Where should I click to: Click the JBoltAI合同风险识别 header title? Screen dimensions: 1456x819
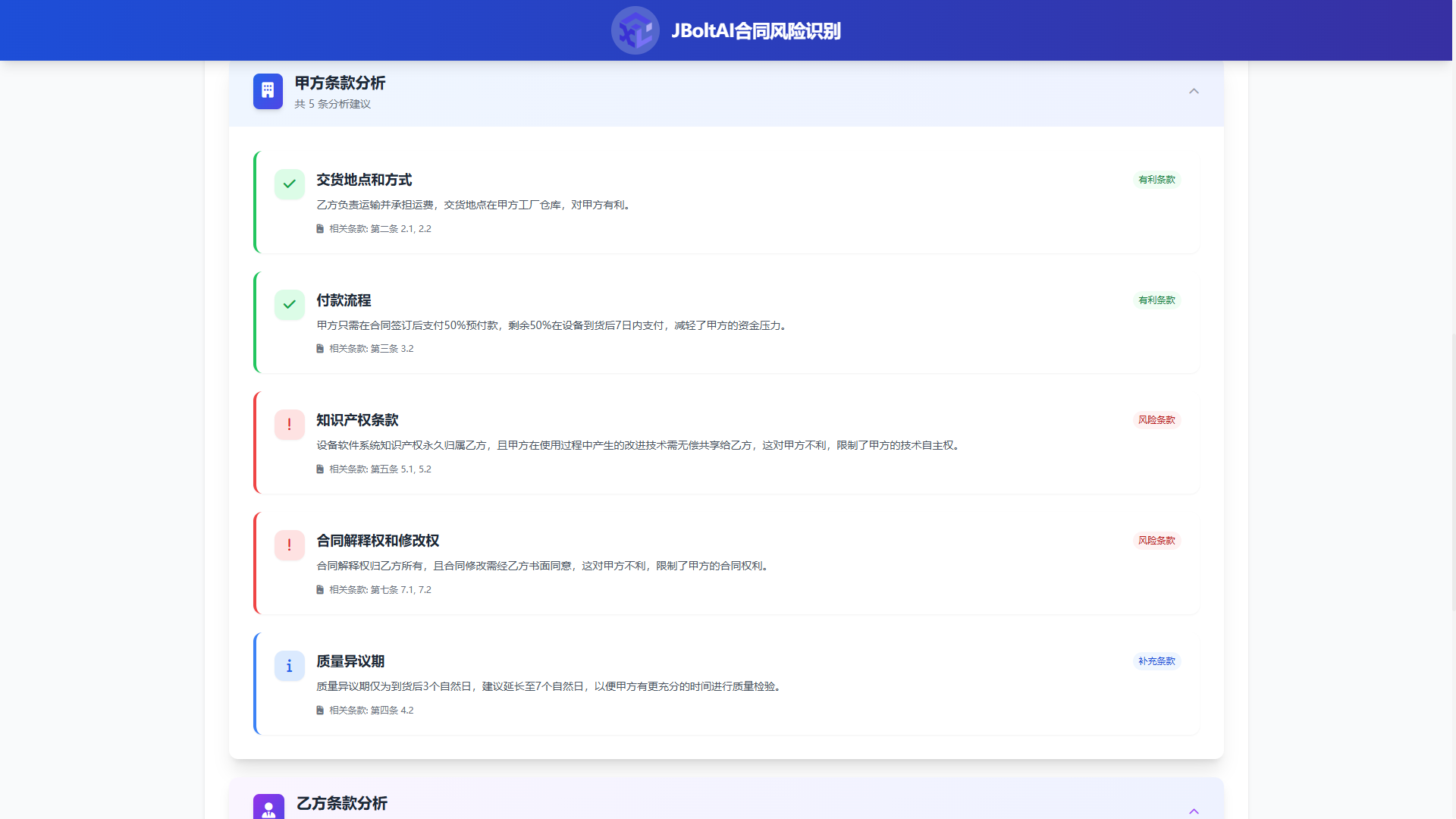[756, 31]
